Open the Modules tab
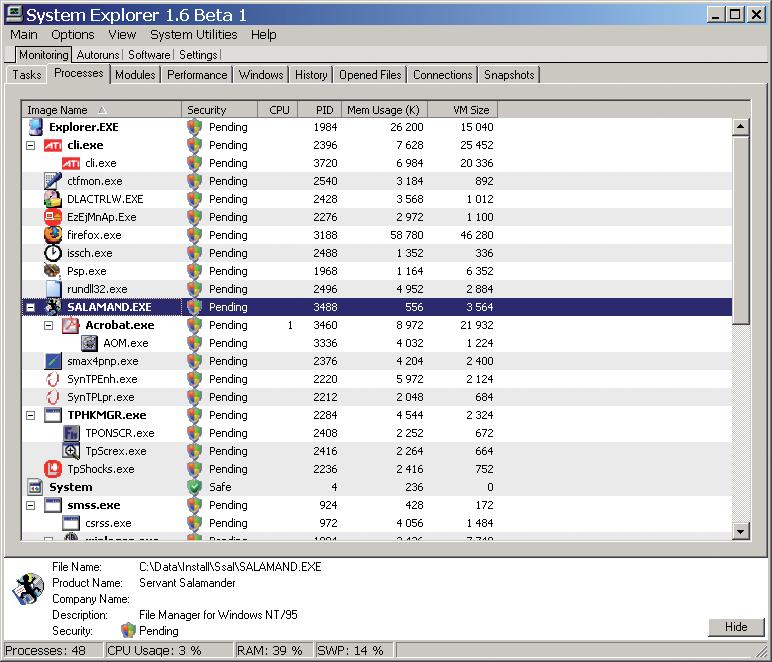Image resolution: width=772 pixels, height=662 pixels. pyautogui.click(x=135, y=75)
